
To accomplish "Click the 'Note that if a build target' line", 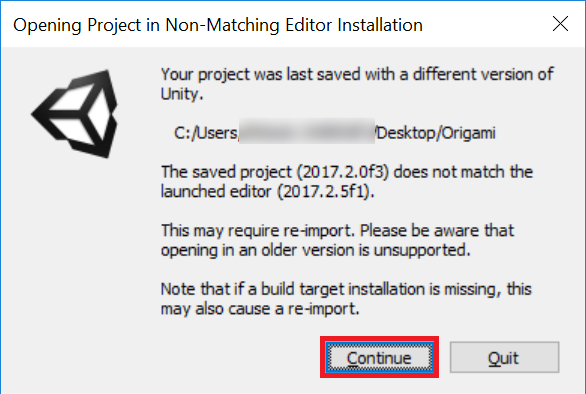I will (x=346, y=289).
